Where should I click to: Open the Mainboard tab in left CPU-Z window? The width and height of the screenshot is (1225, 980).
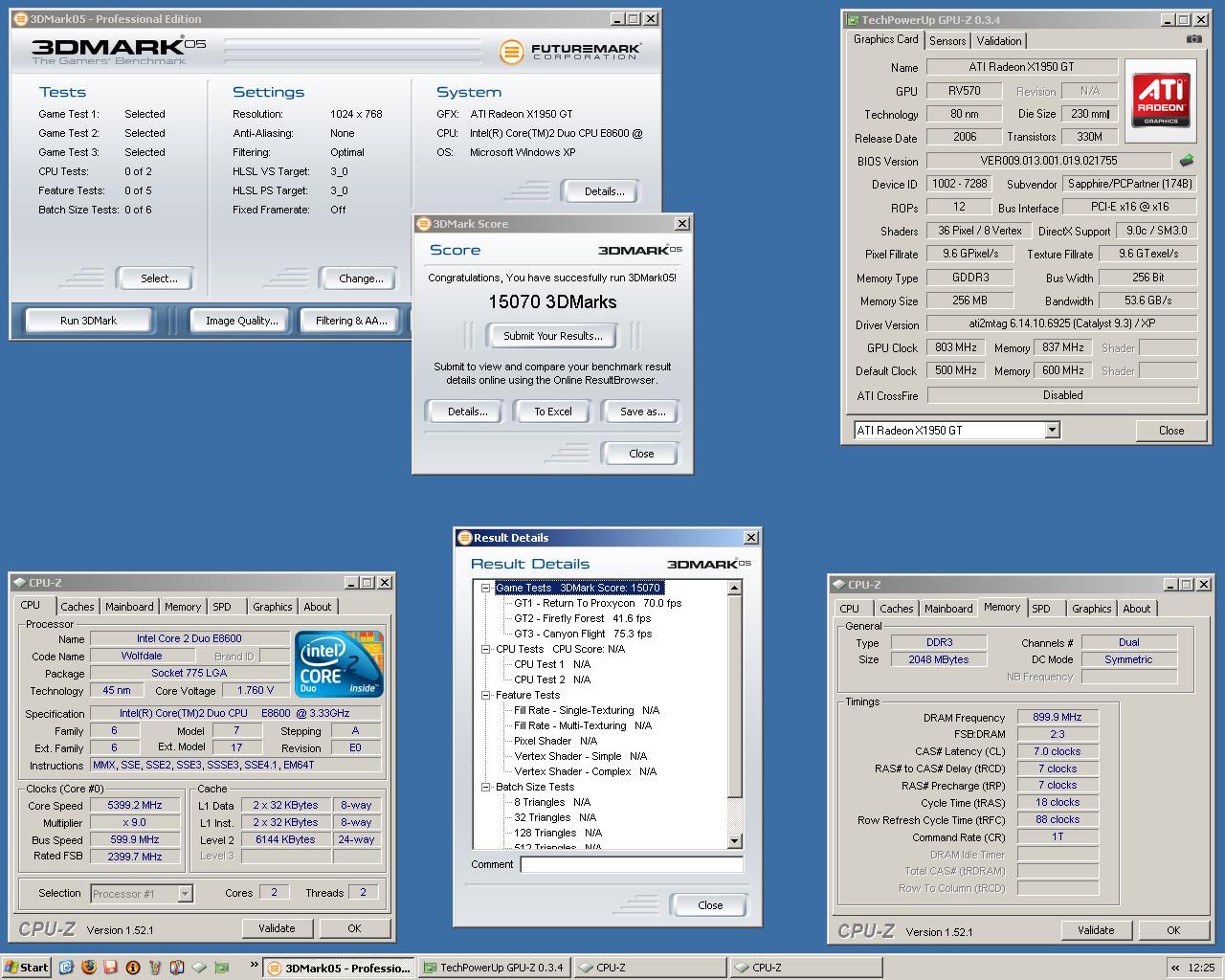coord(129,607)
